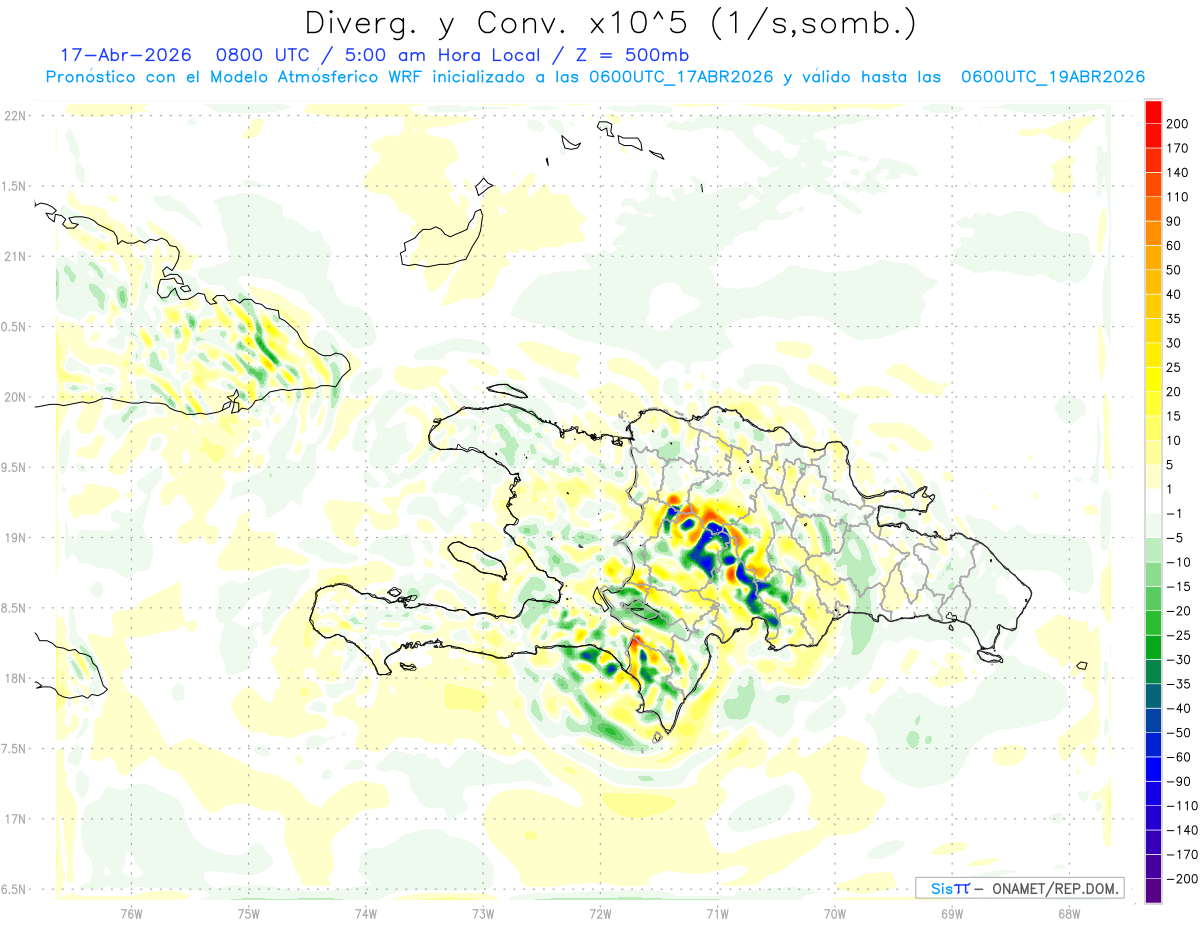Click the dark purple swatch below -200
Screen dimensions: 1200x927
click(x=1153, y=891)
